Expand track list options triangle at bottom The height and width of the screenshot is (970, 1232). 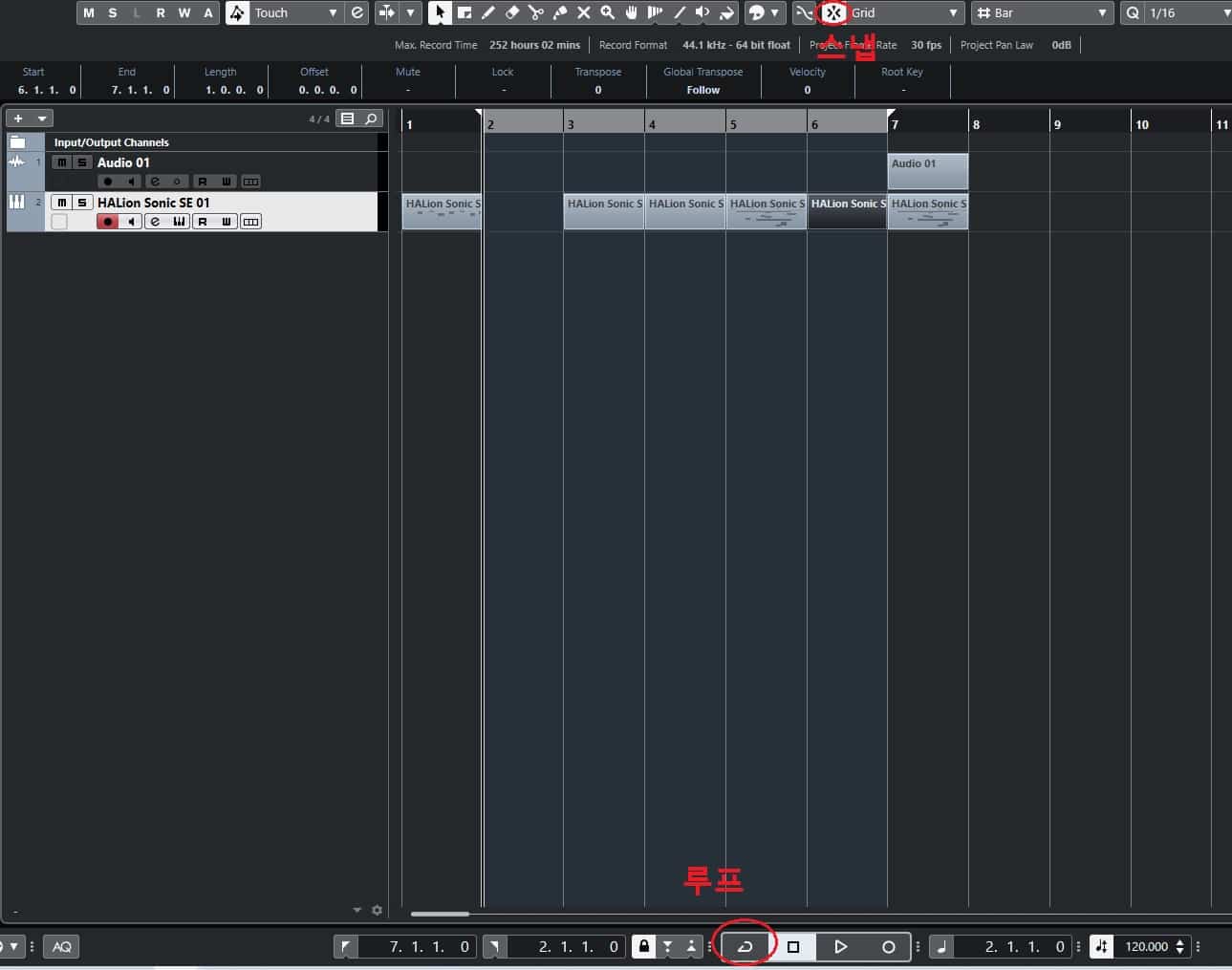(x=357, y=910)
